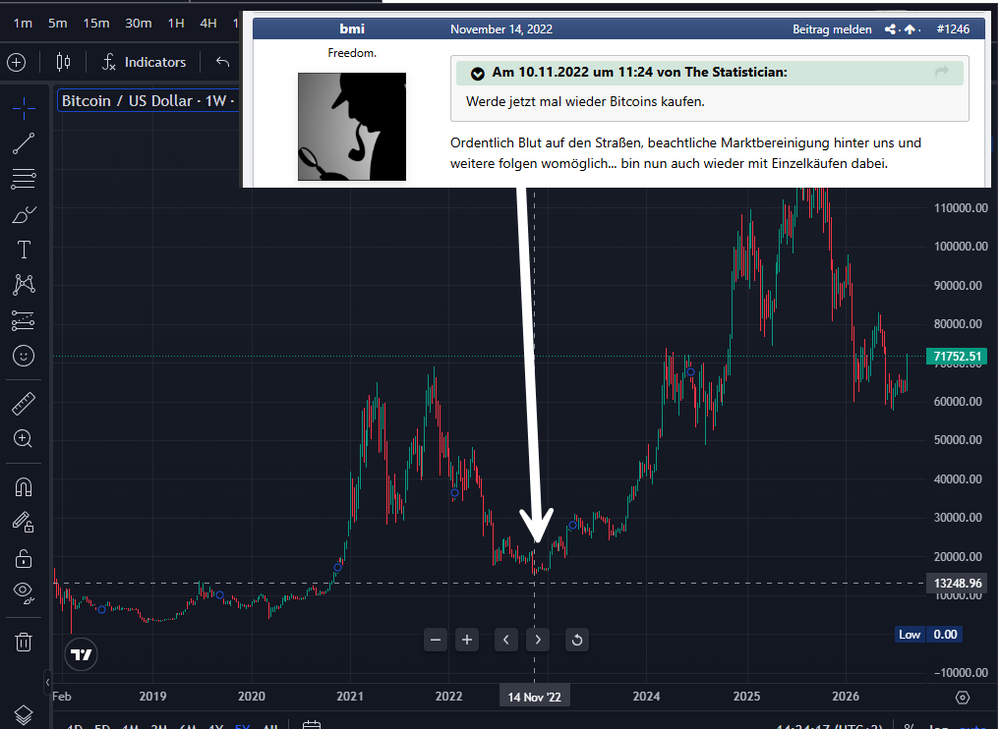1000x729 pixels.
Task: Click the 13248.96 crosshair price label
Action: tap(957, 583)
